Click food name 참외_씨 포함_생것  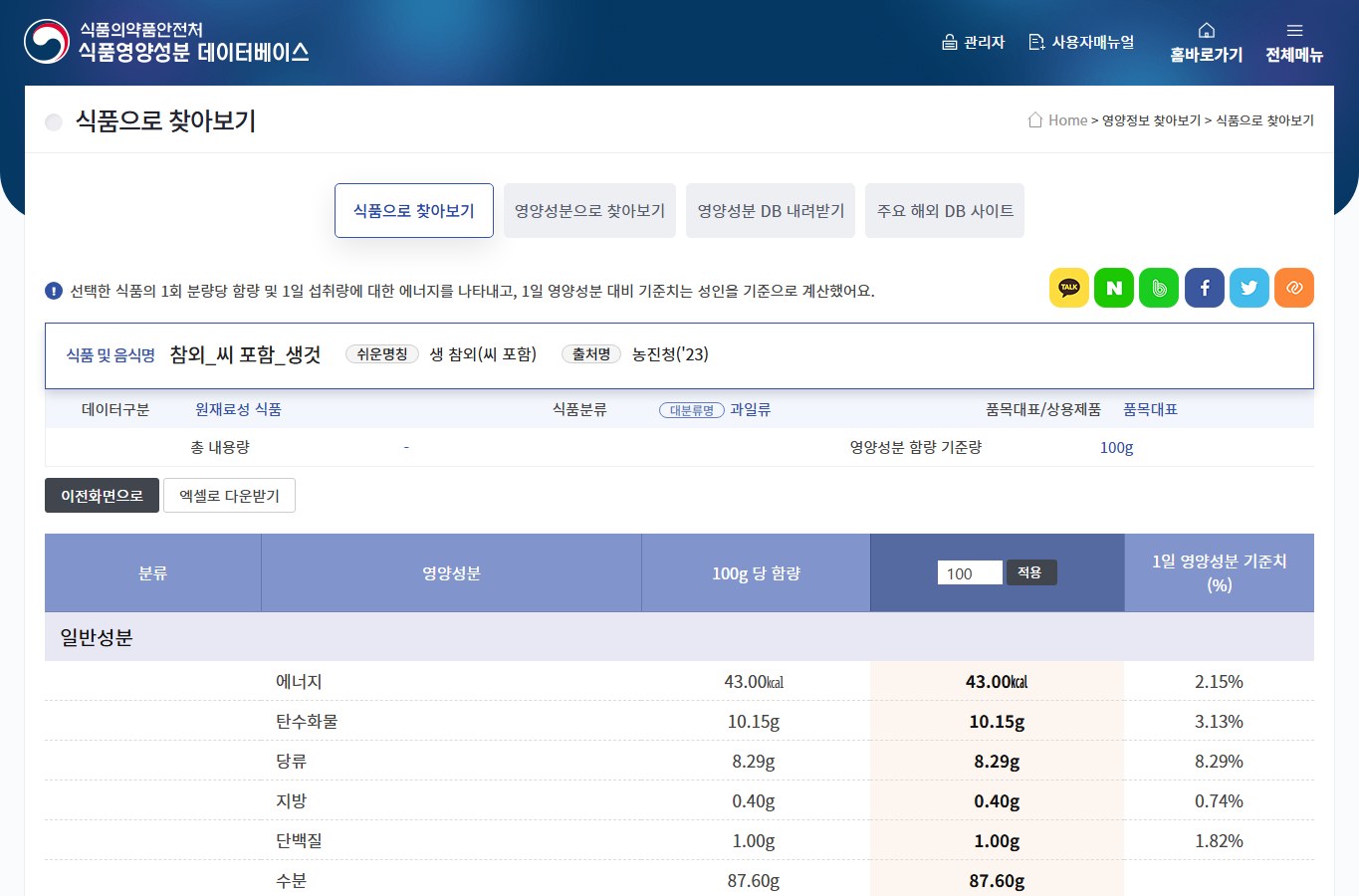(x=245, y=354)
